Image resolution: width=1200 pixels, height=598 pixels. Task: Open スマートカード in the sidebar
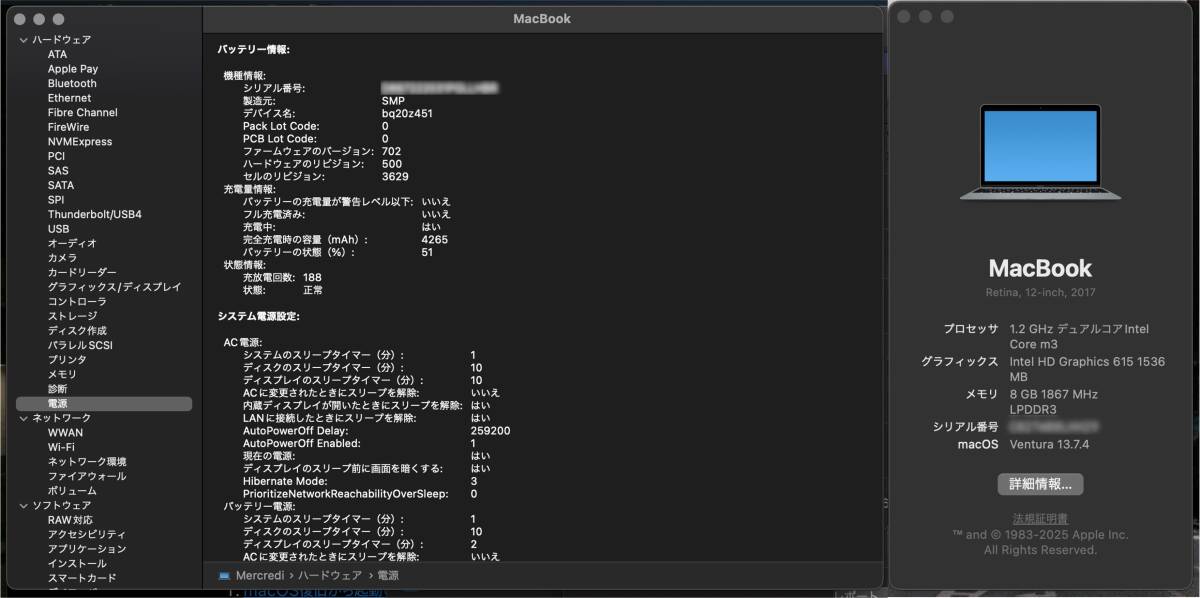coord(82,578)
